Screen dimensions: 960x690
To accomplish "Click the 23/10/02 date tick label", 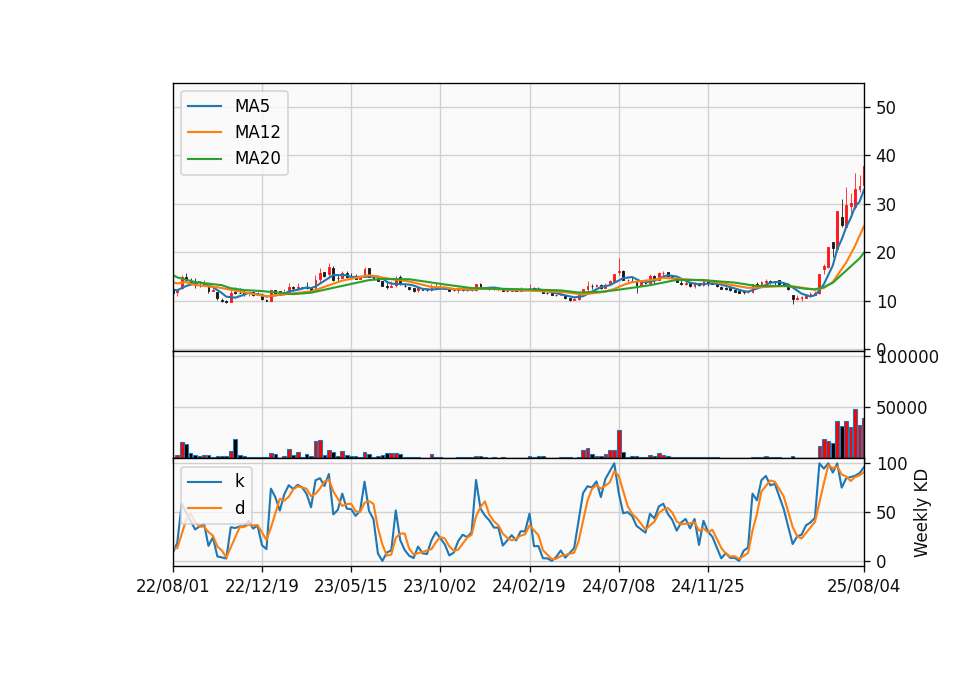I will point(440,586).
